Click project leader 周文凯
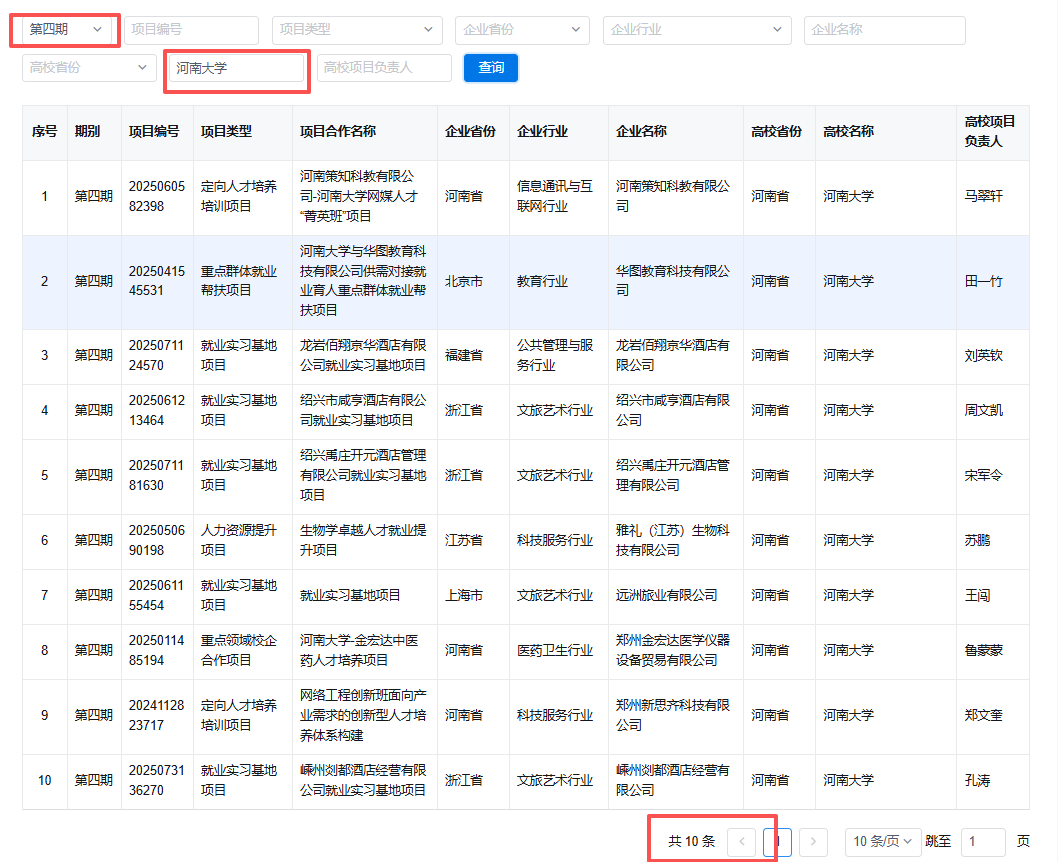Screen dimensions: 1058x862 pyautogui.click(x=983, y=410)
